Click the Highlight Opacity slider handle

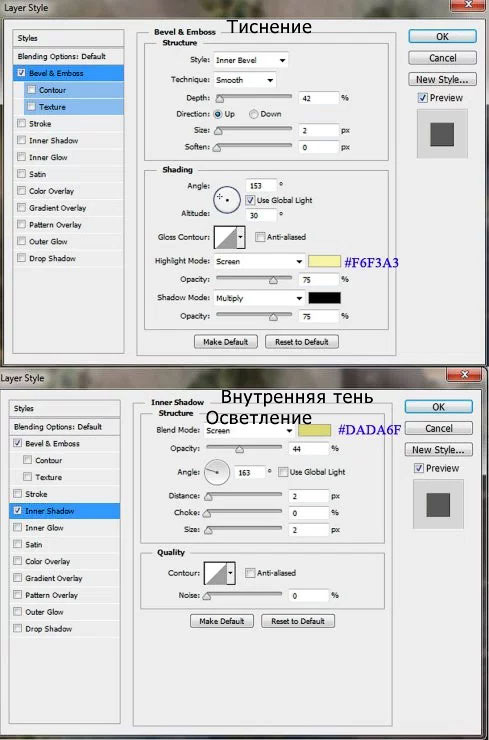(273, 280)
